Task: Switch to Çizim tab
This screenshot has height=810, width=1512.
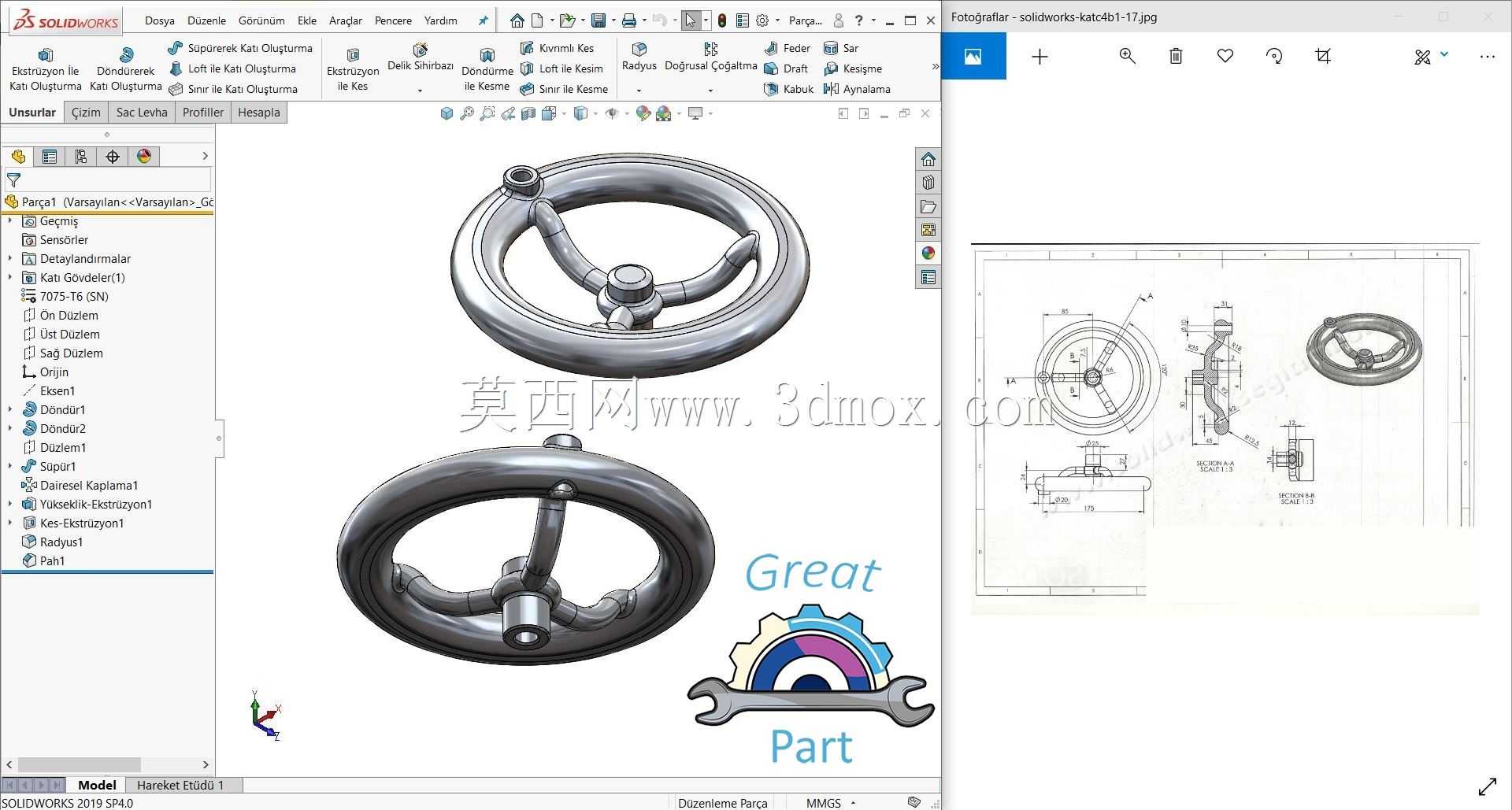Action: [86, 113]
